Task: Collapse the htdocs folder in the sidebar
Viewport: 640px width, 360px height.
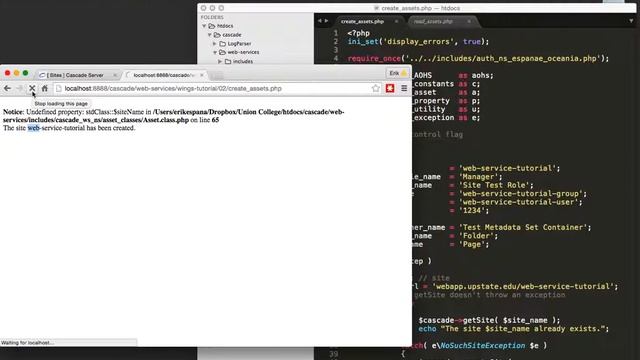Action: click(x=204, y=26)
